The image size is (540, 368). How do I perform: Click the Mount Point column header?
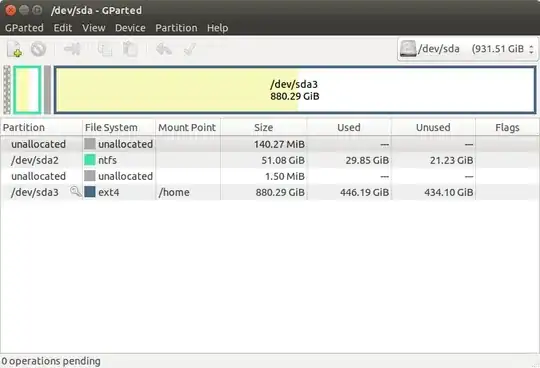[188, 127]
